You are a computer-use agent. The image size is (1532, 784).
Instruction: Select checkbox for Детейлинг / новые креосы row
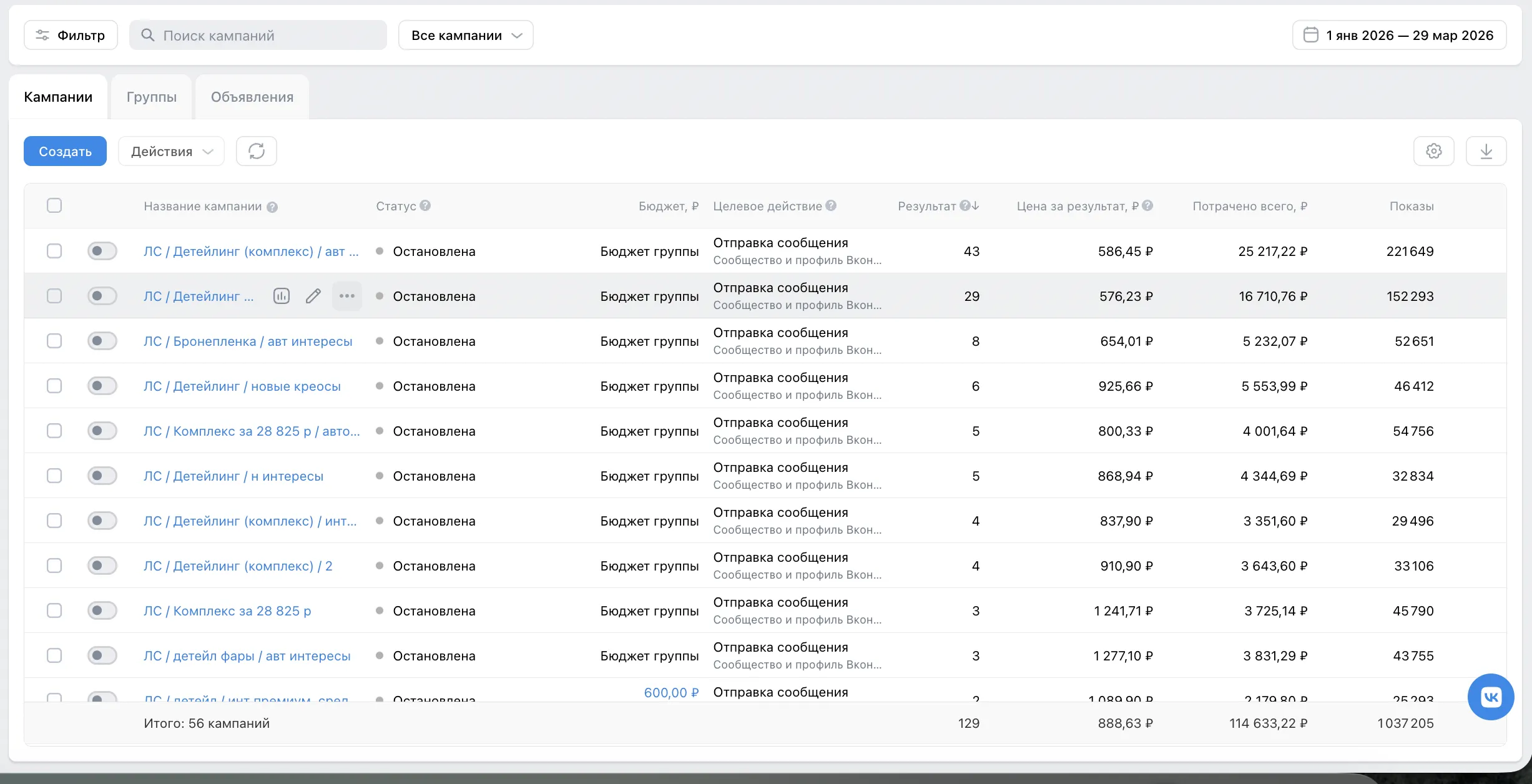click(x=54, y=386)
